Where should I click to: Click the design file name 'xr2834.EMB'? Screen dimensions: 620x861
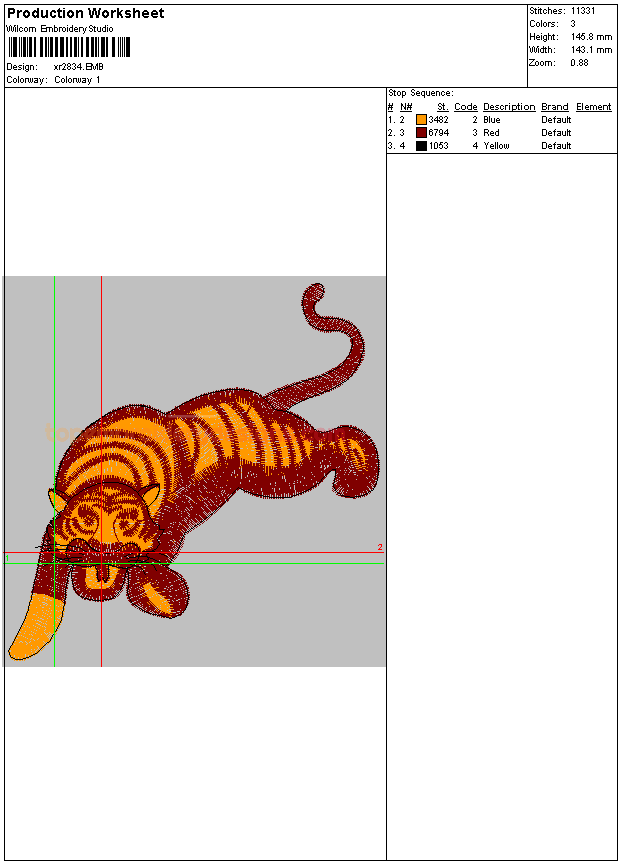[79, 66]
